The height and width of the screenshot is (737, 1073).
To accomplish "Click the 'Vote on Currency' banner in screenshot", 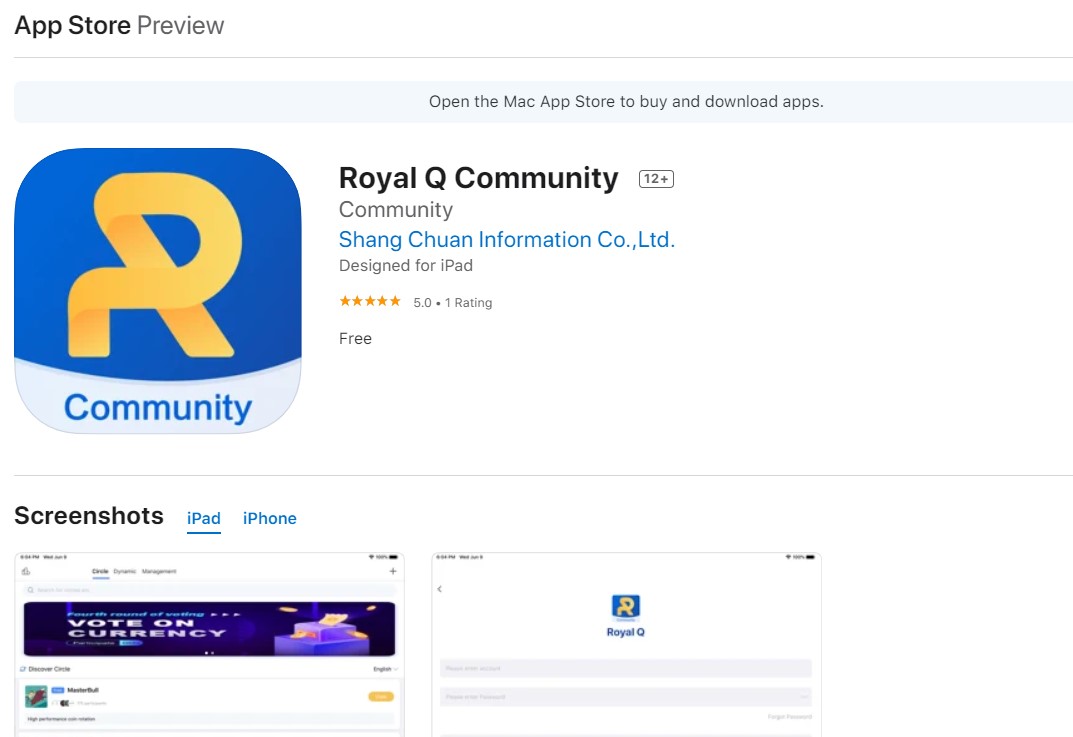I will click(209, 629).
